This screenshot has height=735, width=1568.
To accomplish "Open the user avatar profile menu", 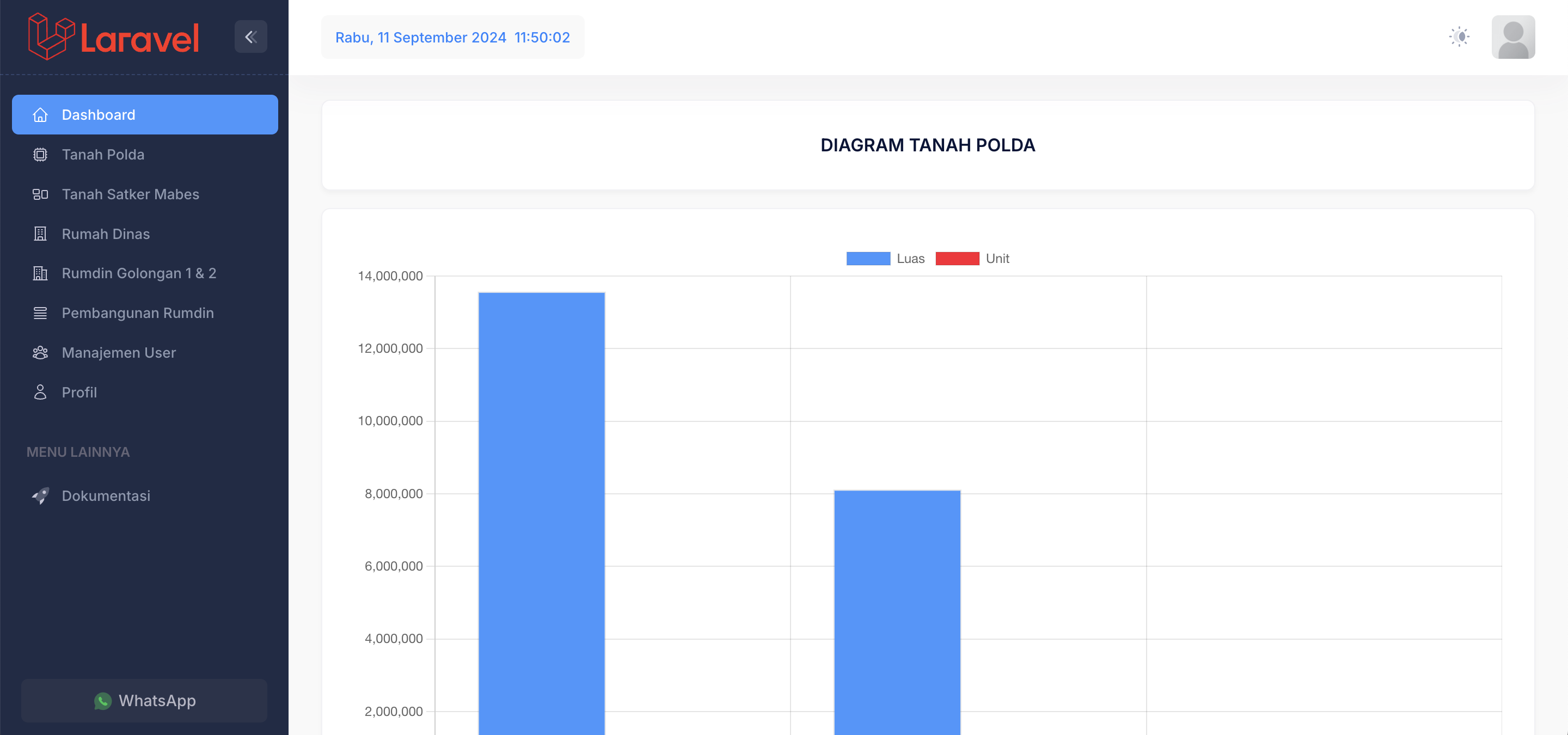I will [x=1512, y=36].
